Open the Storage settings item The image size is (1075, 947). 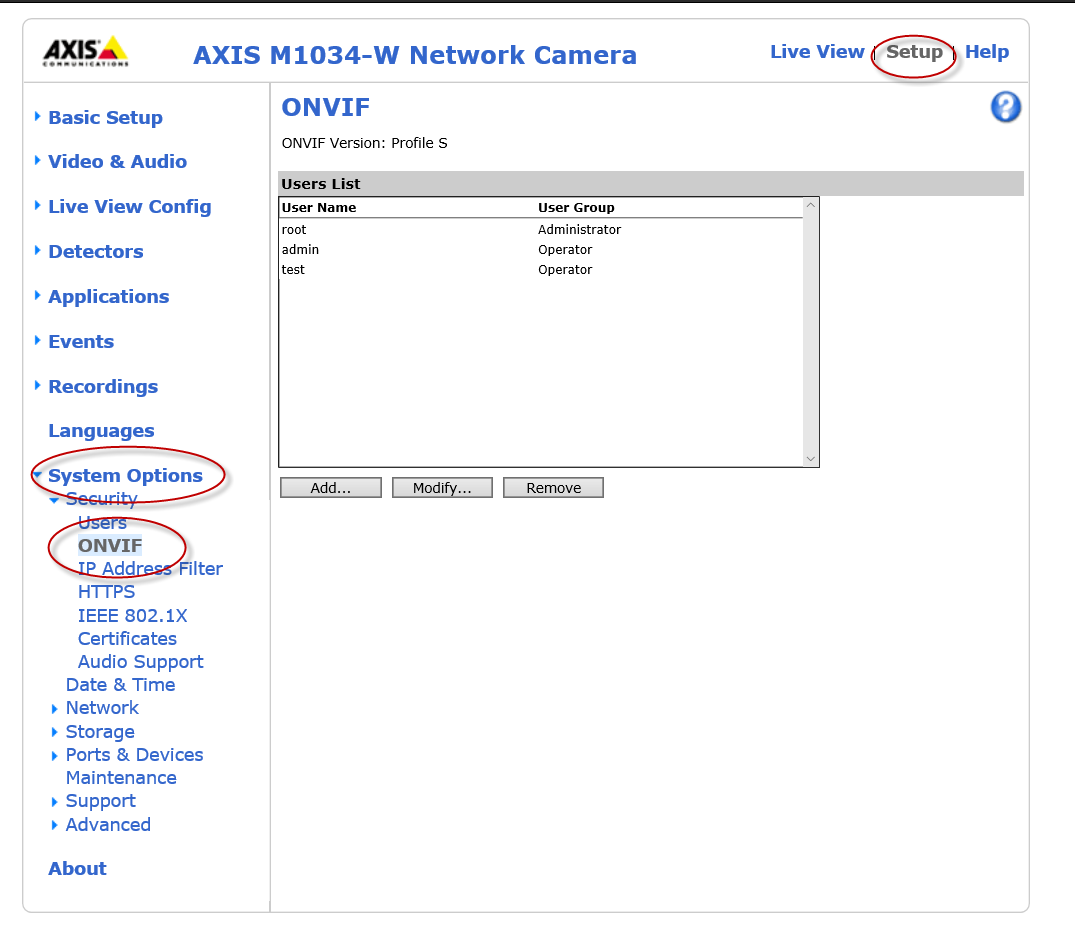click(x=100, y=732)
